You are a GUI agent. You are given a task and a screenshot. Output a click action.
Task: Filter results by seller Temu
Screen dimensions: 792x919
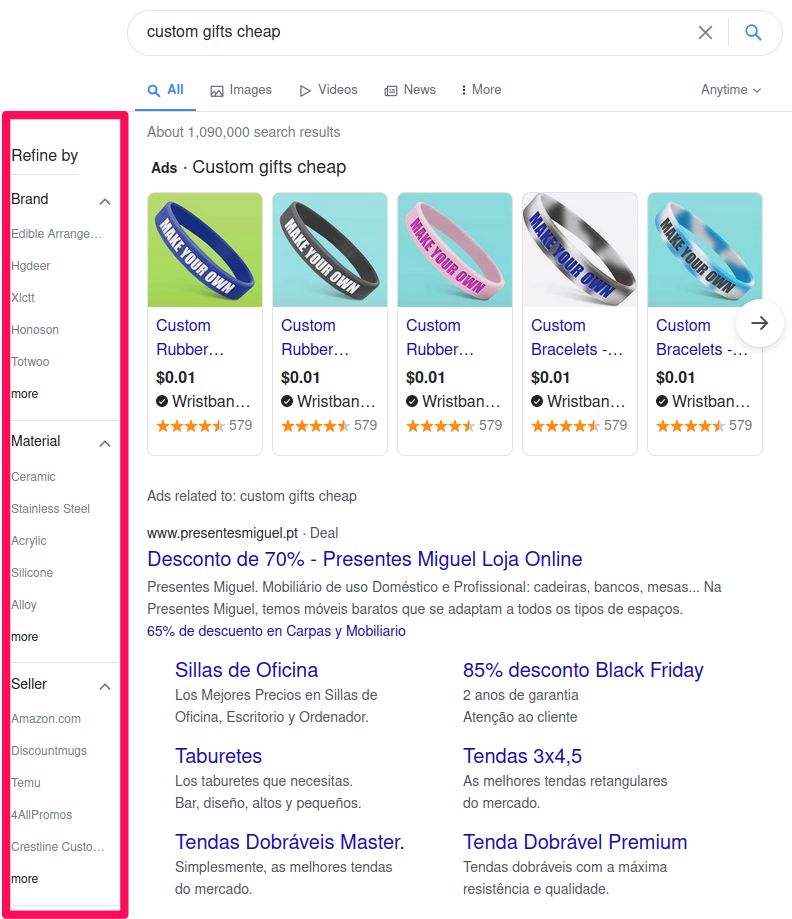[26, 783]
